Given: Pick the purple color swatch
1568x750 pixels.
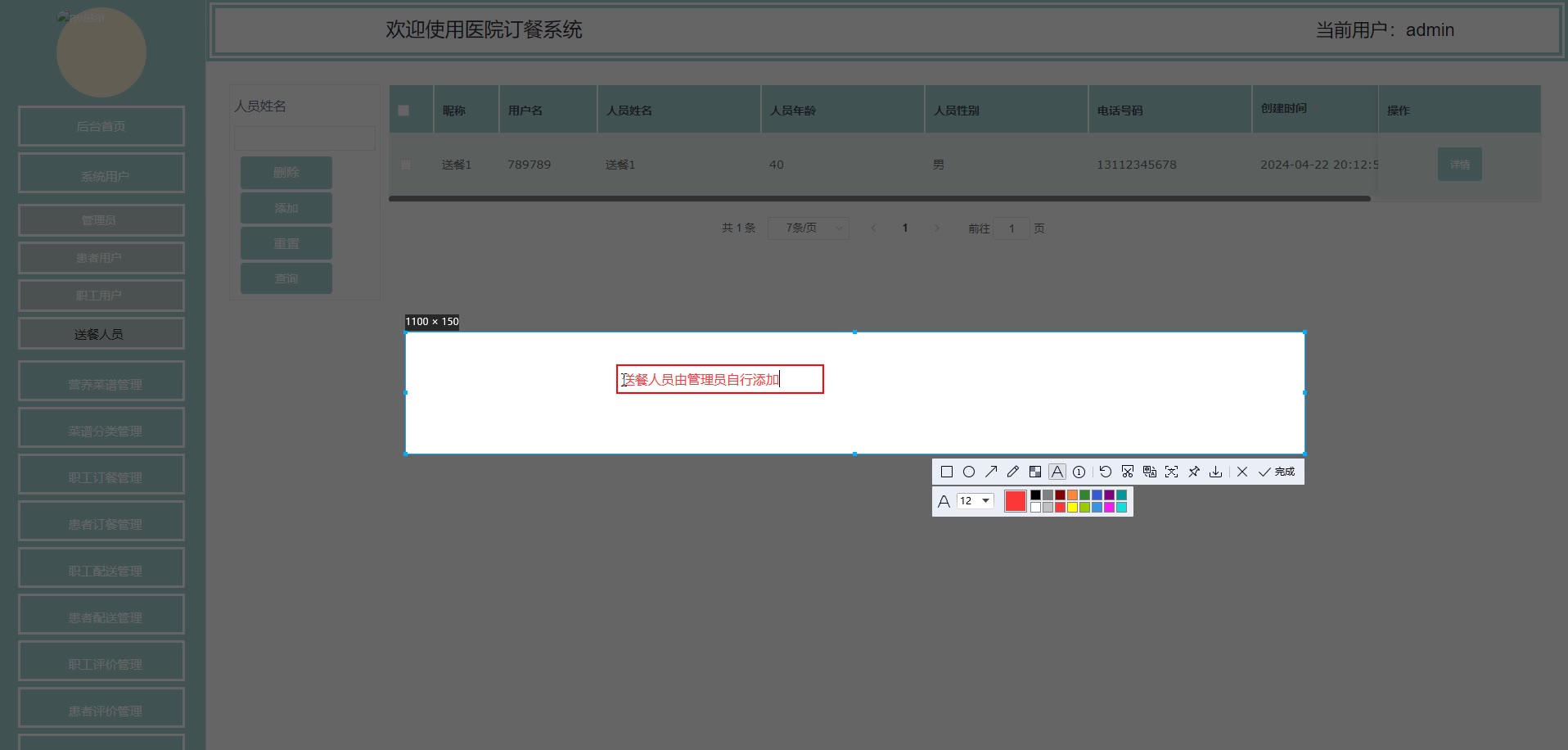Looking at the screenshot, I should click(1109, 495).
